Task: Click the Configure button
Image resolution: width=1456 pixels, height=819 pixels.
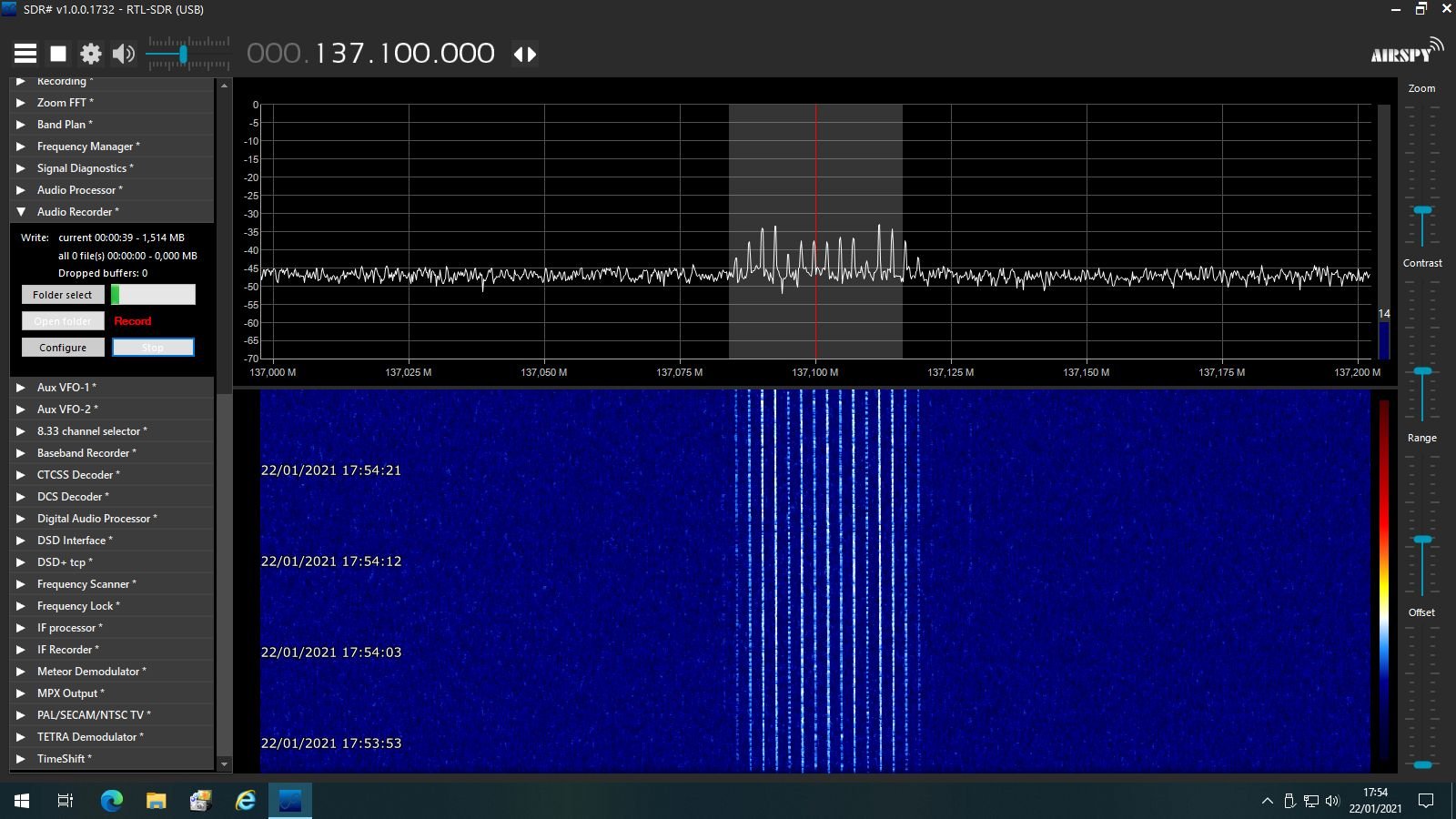Action: (x=63, y=348)
